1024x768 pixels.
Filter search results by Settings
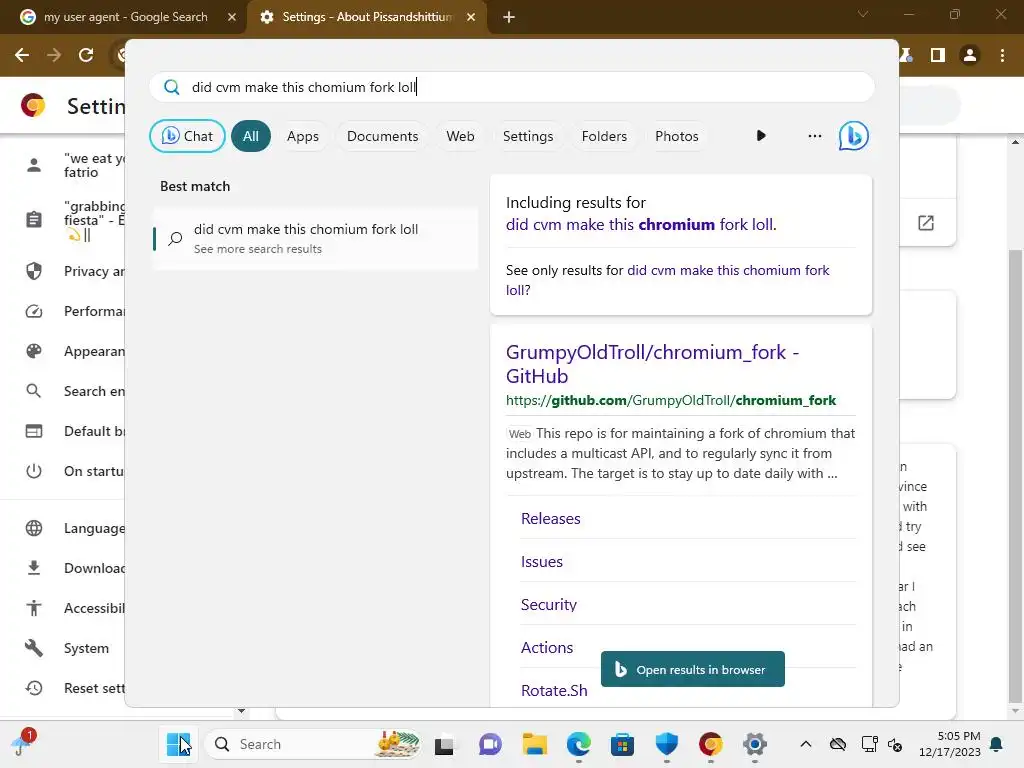[x=528, y=136]
